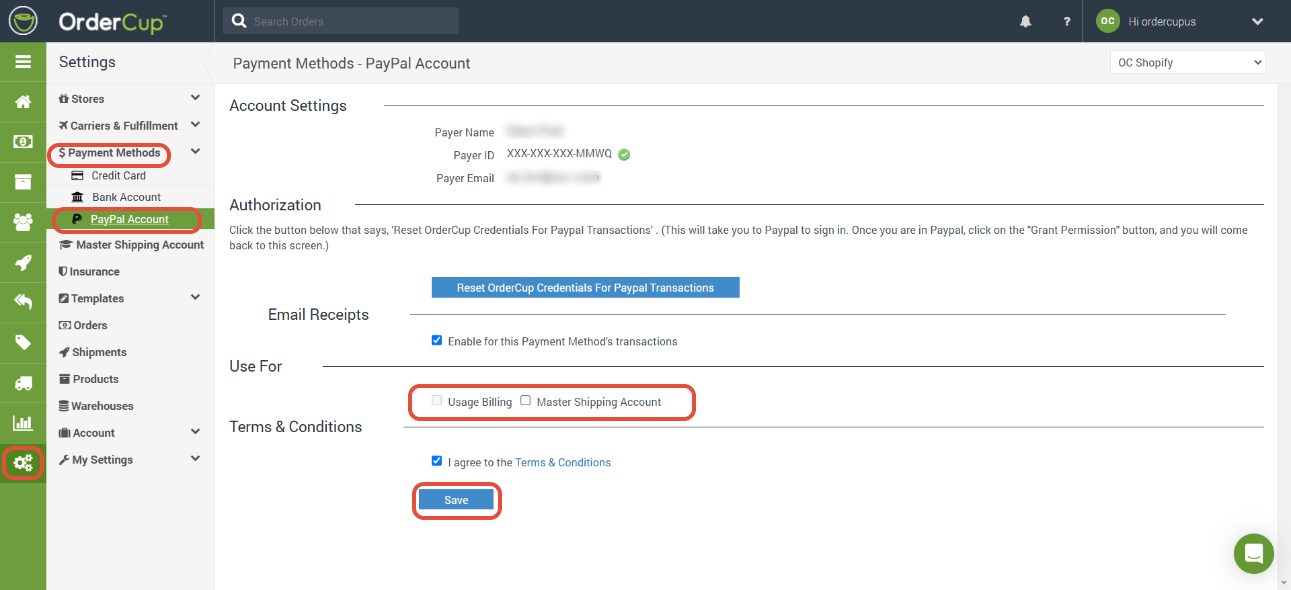Open the help question mark icon

1067,21
